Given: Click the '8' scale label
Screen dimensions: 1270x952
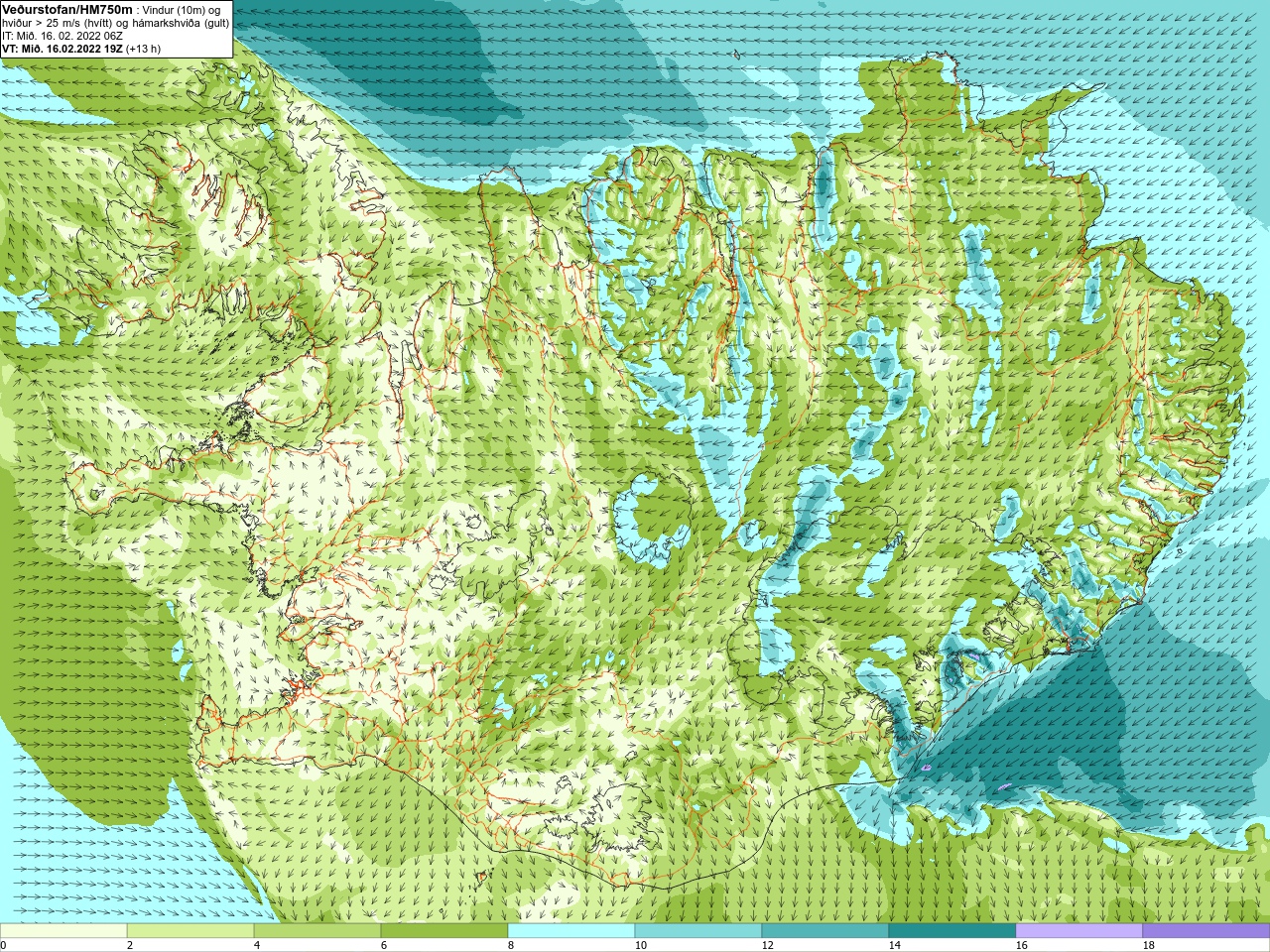Looking at the screenshot, I should tap(511, 945).
